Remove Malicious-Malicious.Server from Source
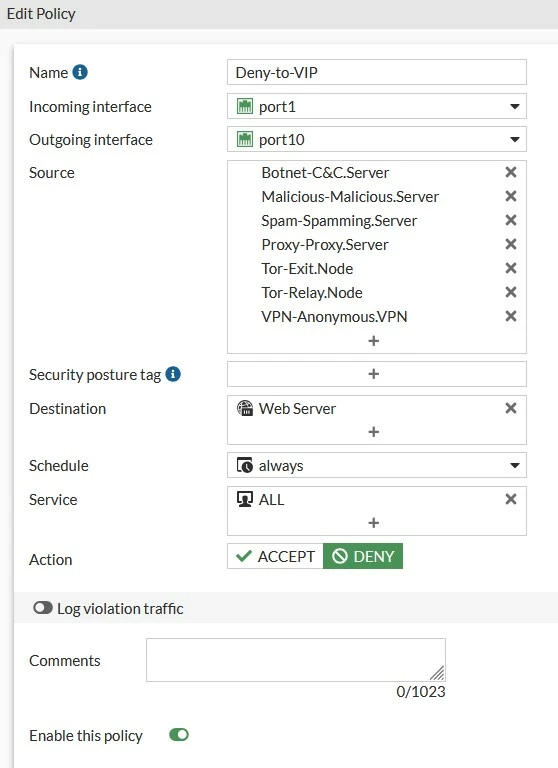Image resolution: width=558 pixels, height=768 pixels. pos(510,196)
